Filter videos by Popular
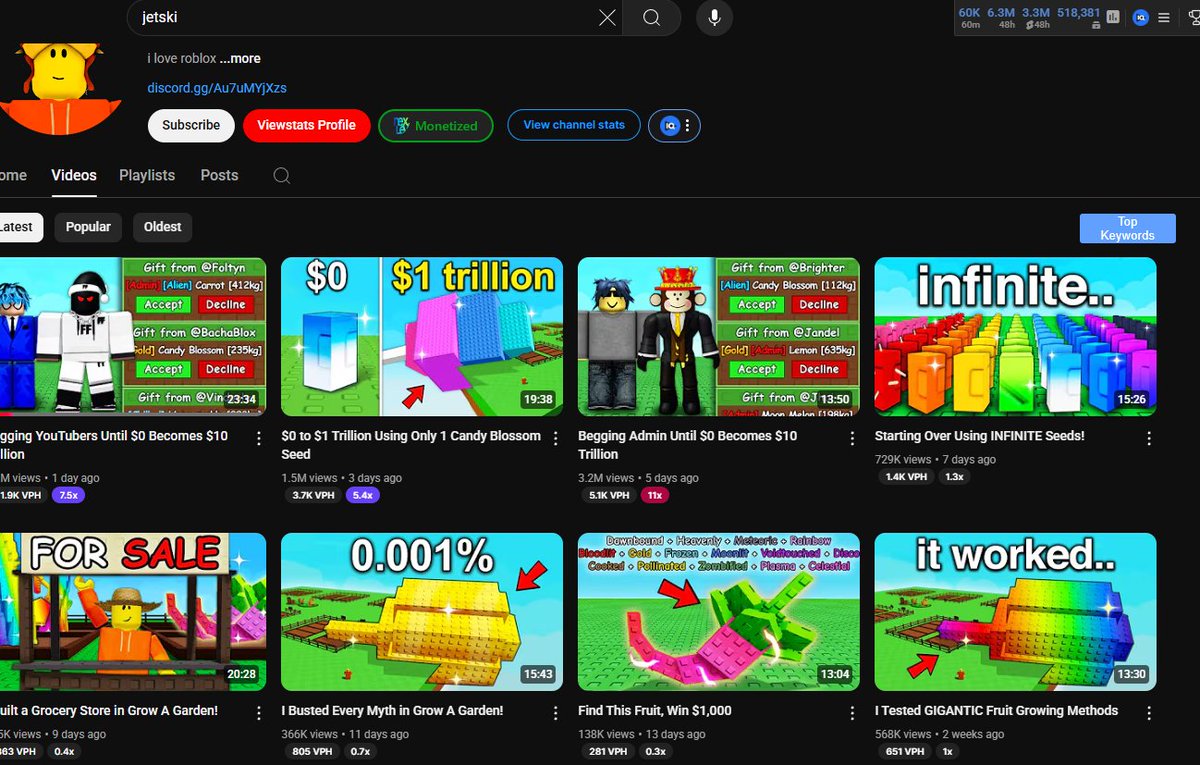Viewport: 1200px width, 765px height. pyautogui.click(x=88, y=227)
